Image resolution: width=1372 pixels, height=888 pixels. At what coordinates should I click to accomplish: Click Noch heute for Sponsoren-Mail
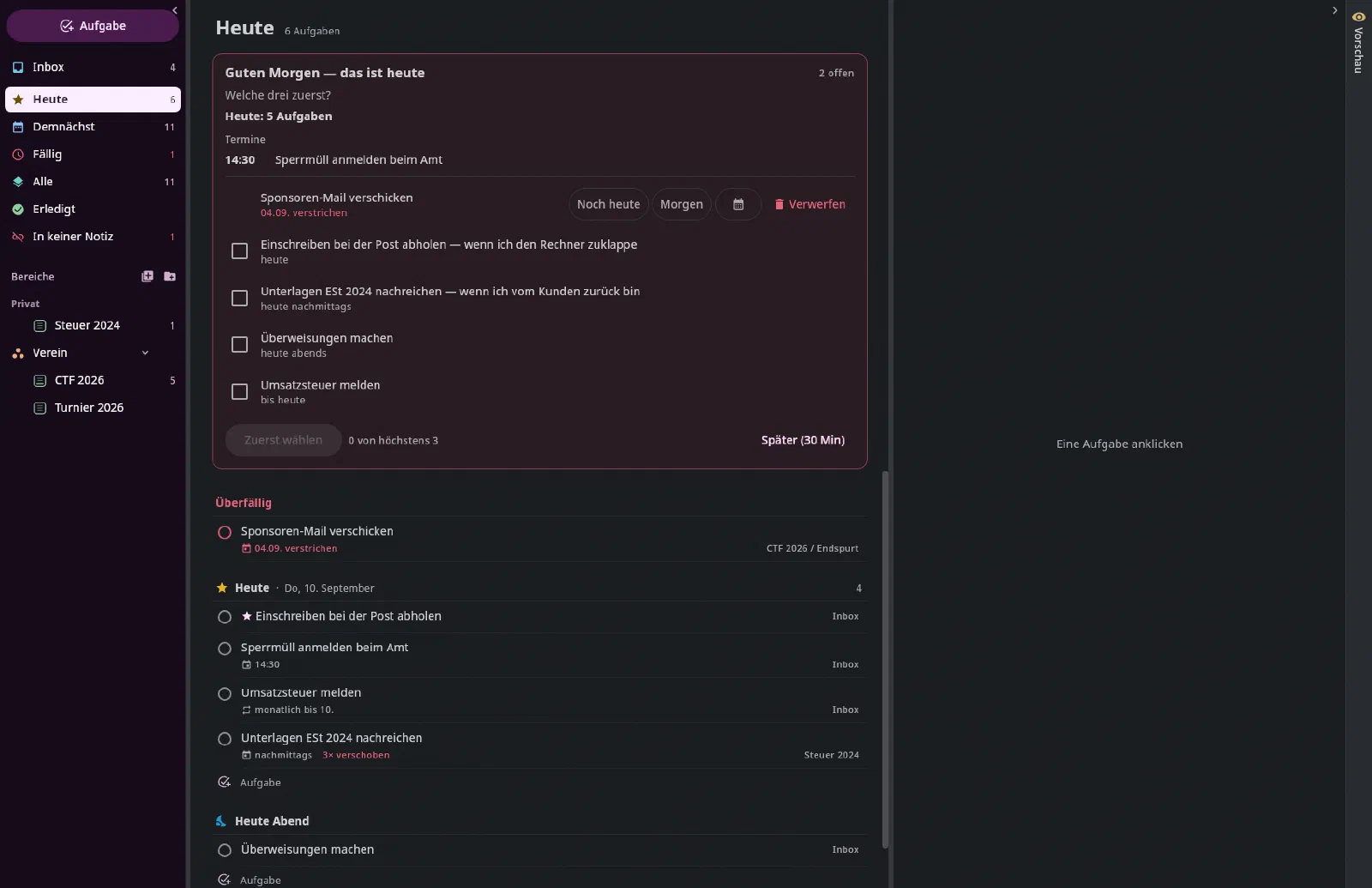[608, 204]
